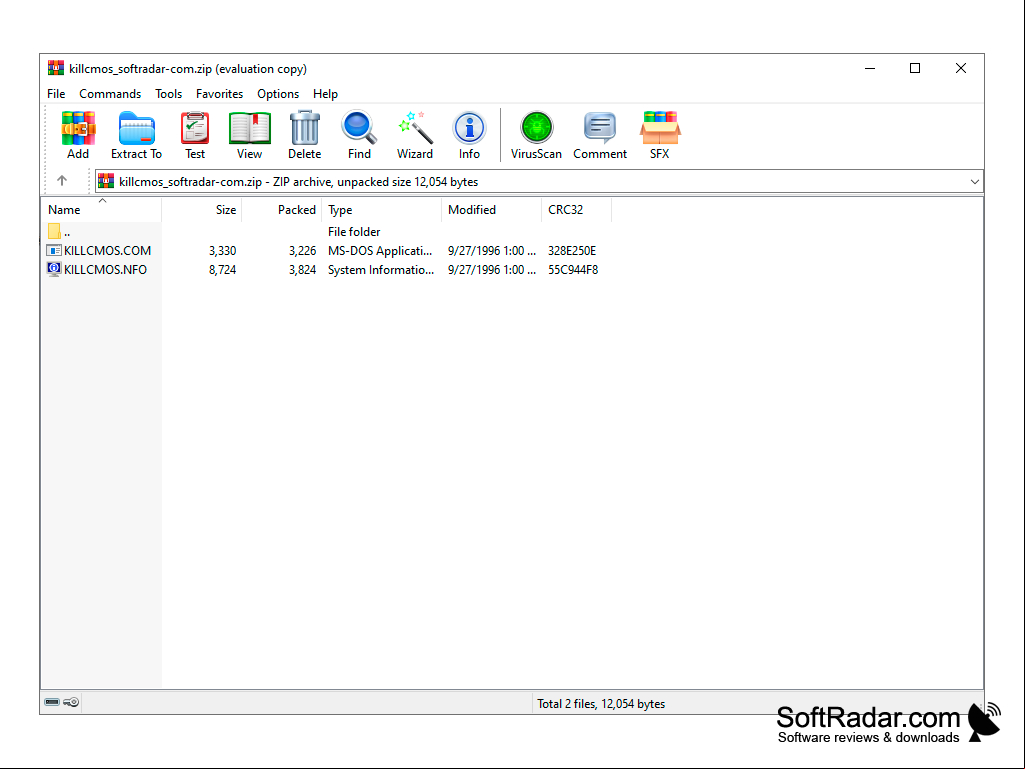Sort by the Size column header

[x=201, y=209]
